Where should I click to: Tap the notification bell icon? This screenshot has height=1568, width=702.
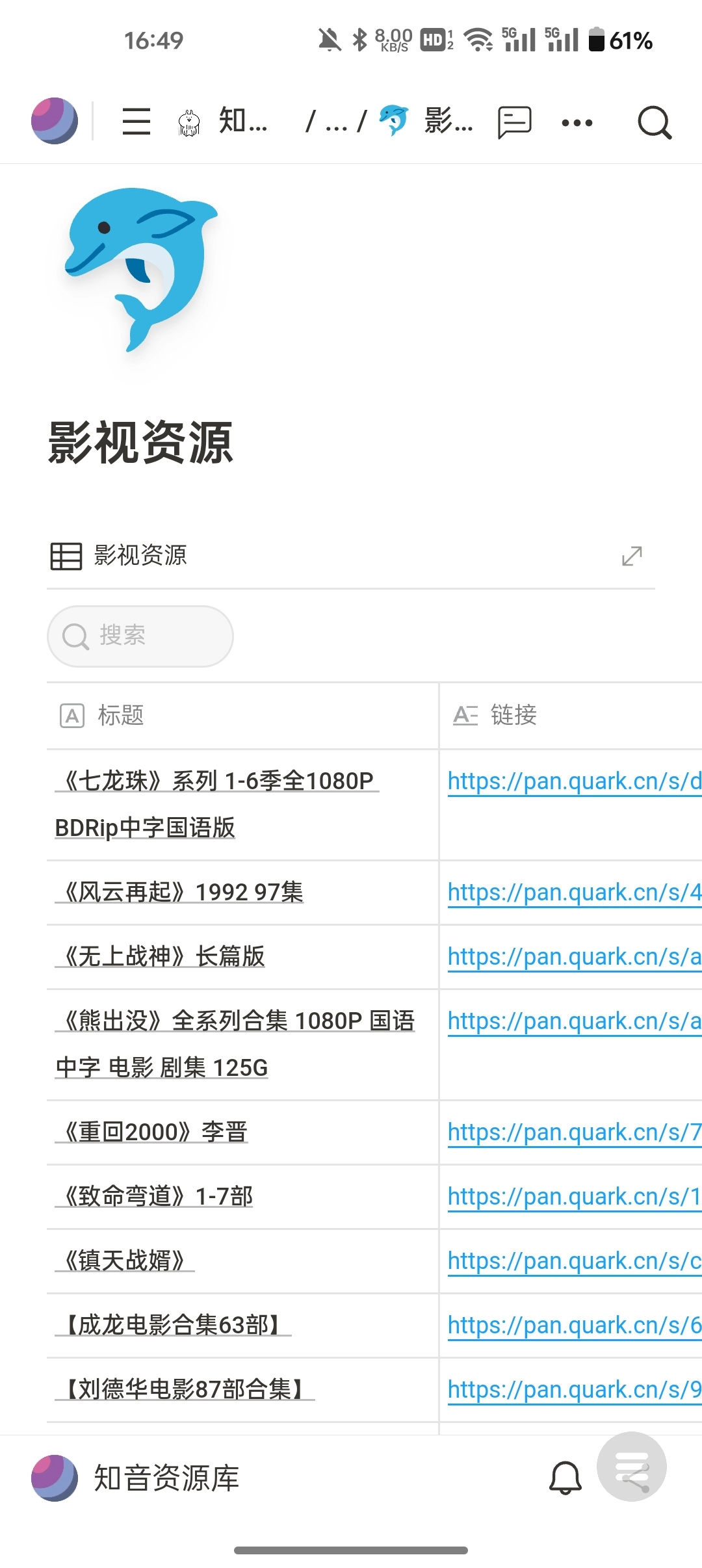565,1478
